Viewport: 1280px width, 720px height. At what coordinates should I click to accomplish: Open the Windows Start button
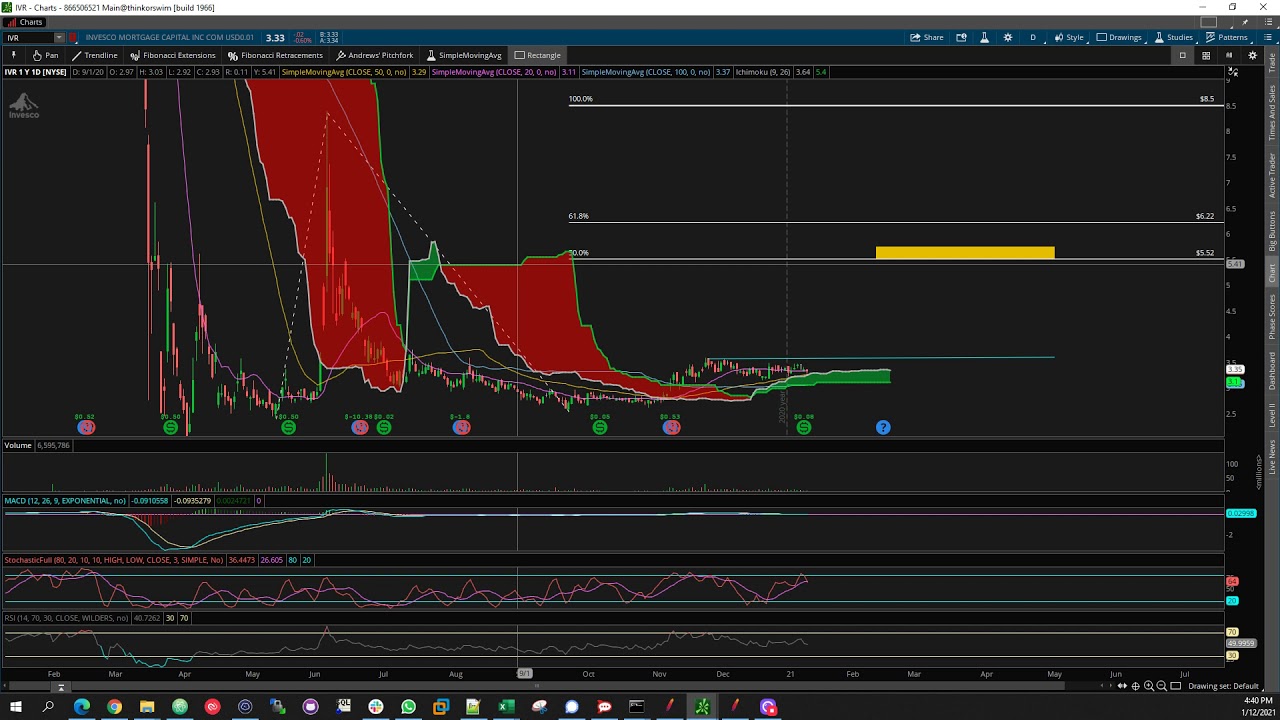coord(16,707)
